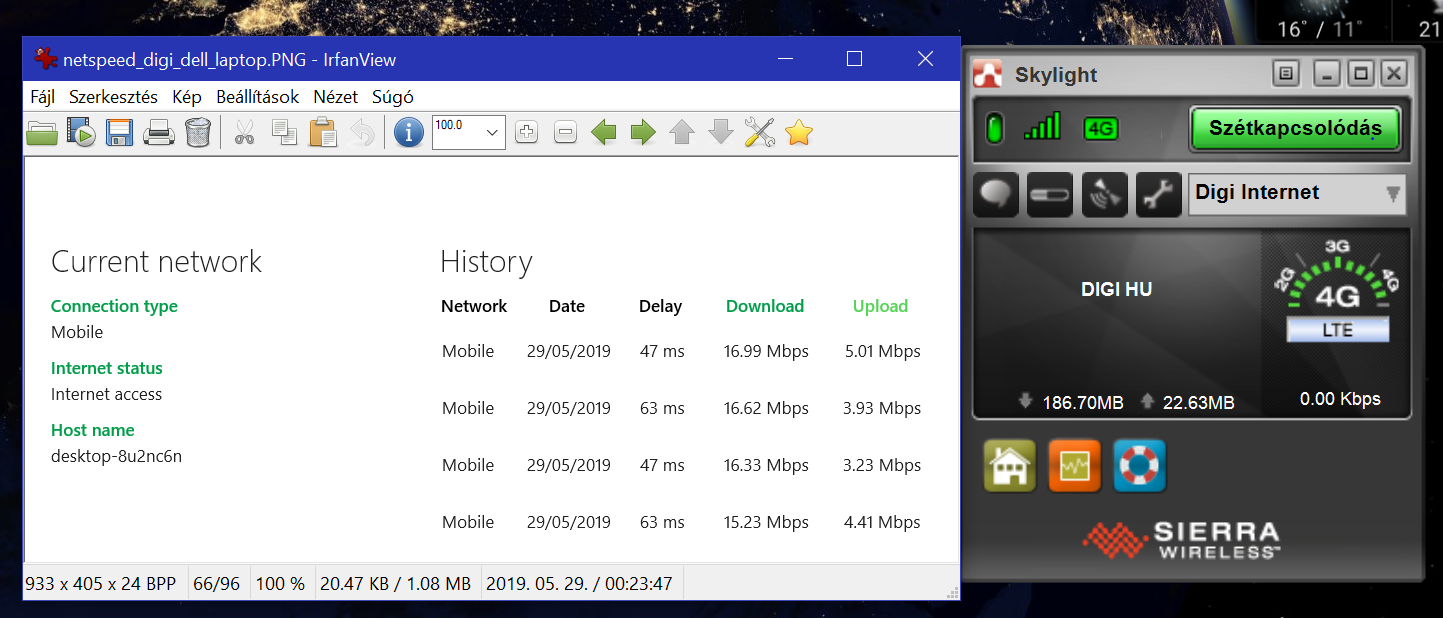Click the Upload column header in History
Image resolution: width=1443 pixels, height=618 pixels.
tap(880, 306)
